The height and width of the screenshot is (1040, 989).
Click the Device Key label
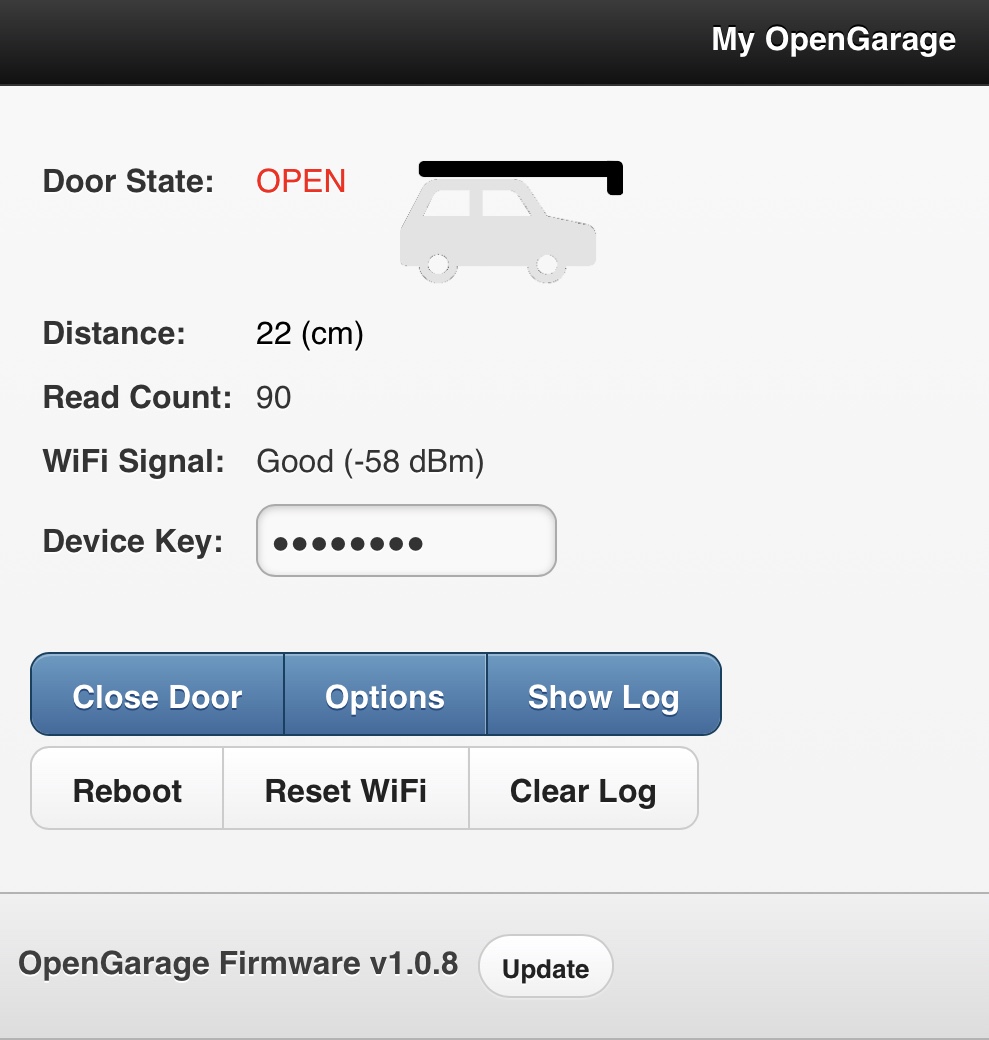(x=132, y=541)
